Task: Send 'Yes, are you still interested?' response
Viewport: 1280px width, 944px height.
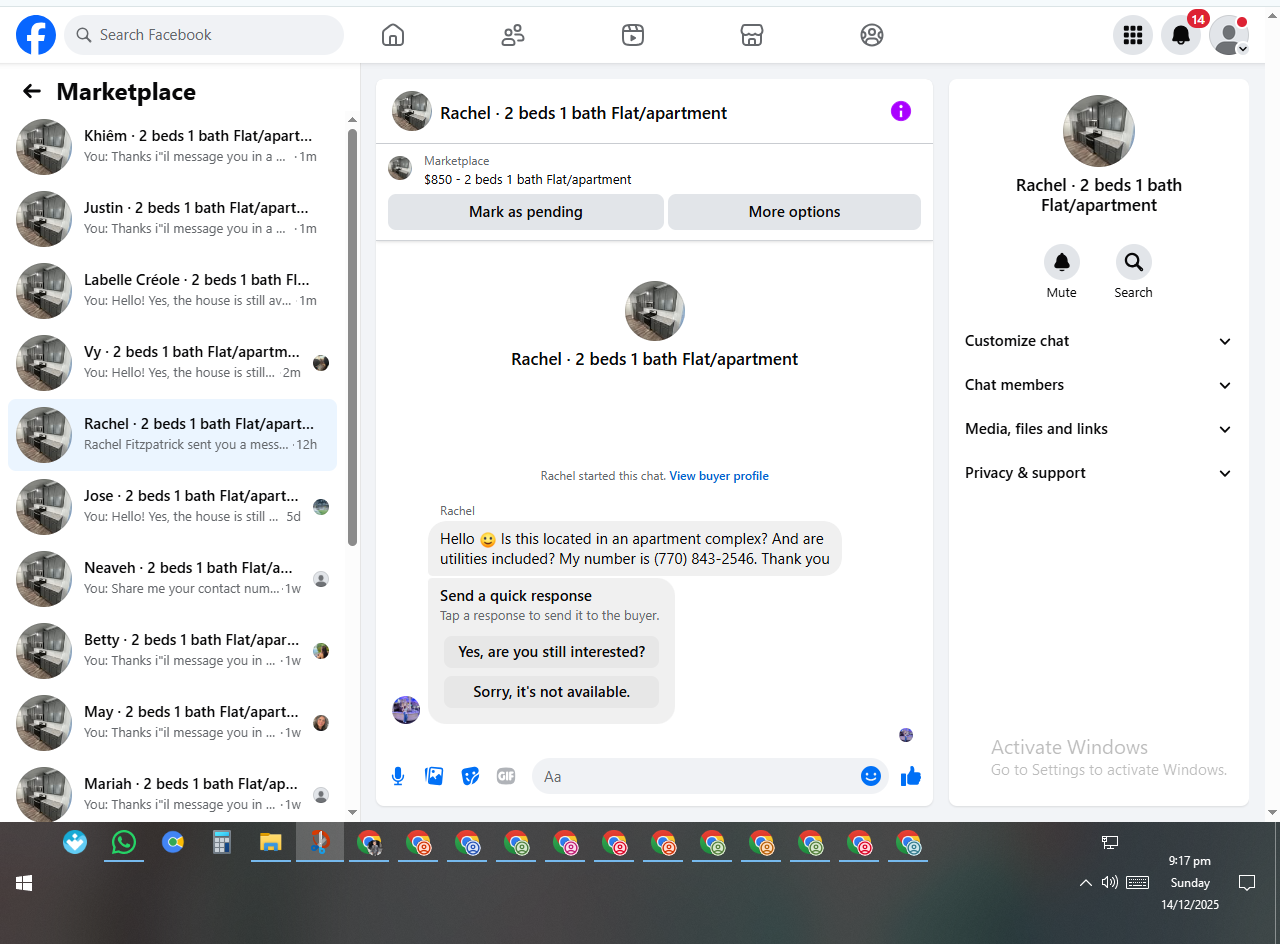Action: point(552,652)
